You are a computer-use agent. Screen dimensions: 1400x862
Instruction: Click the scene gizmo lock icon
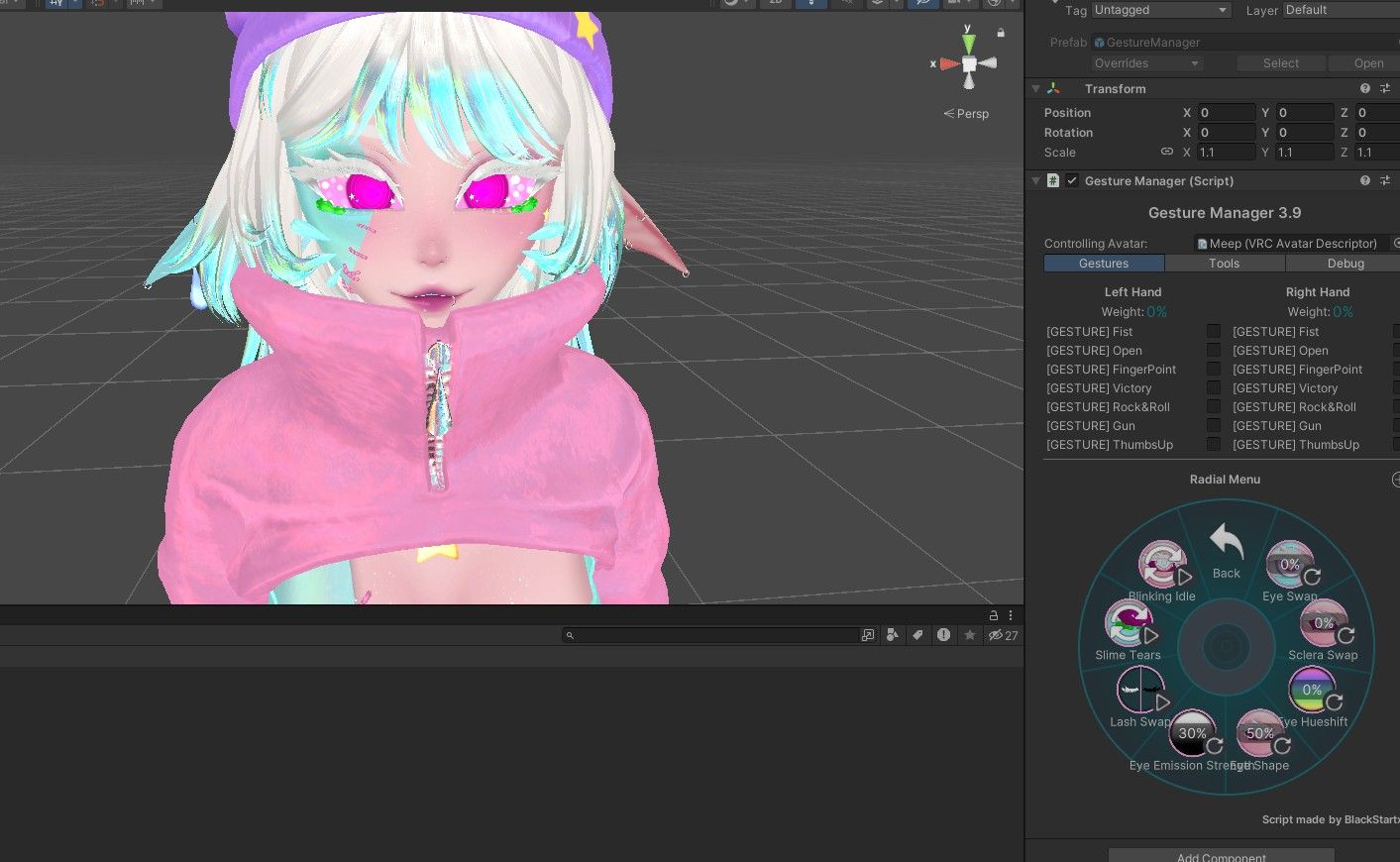[x=1001, y=33]
